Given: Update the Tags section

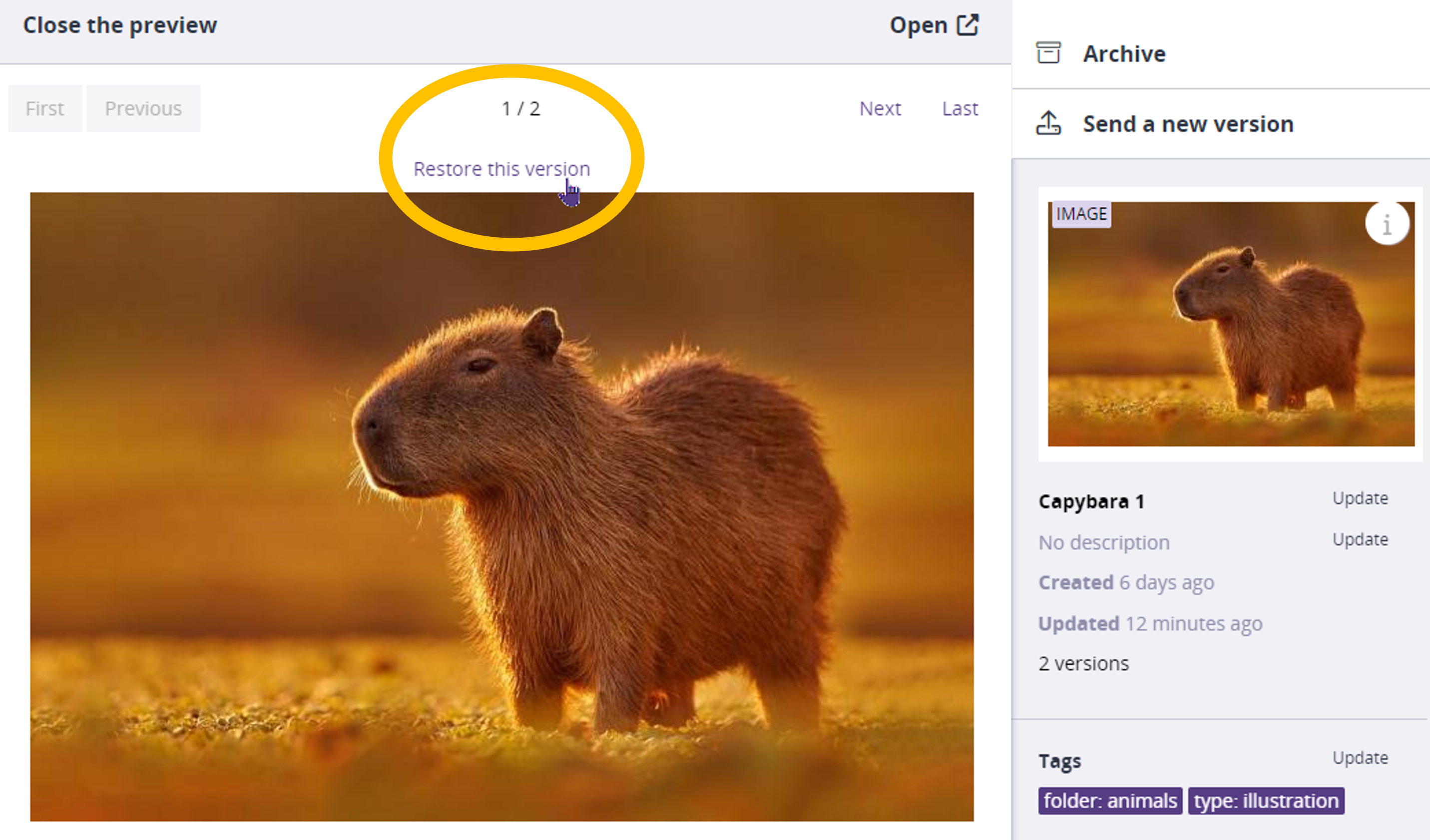Looking at the screenshot, I should pos(1360,758).
